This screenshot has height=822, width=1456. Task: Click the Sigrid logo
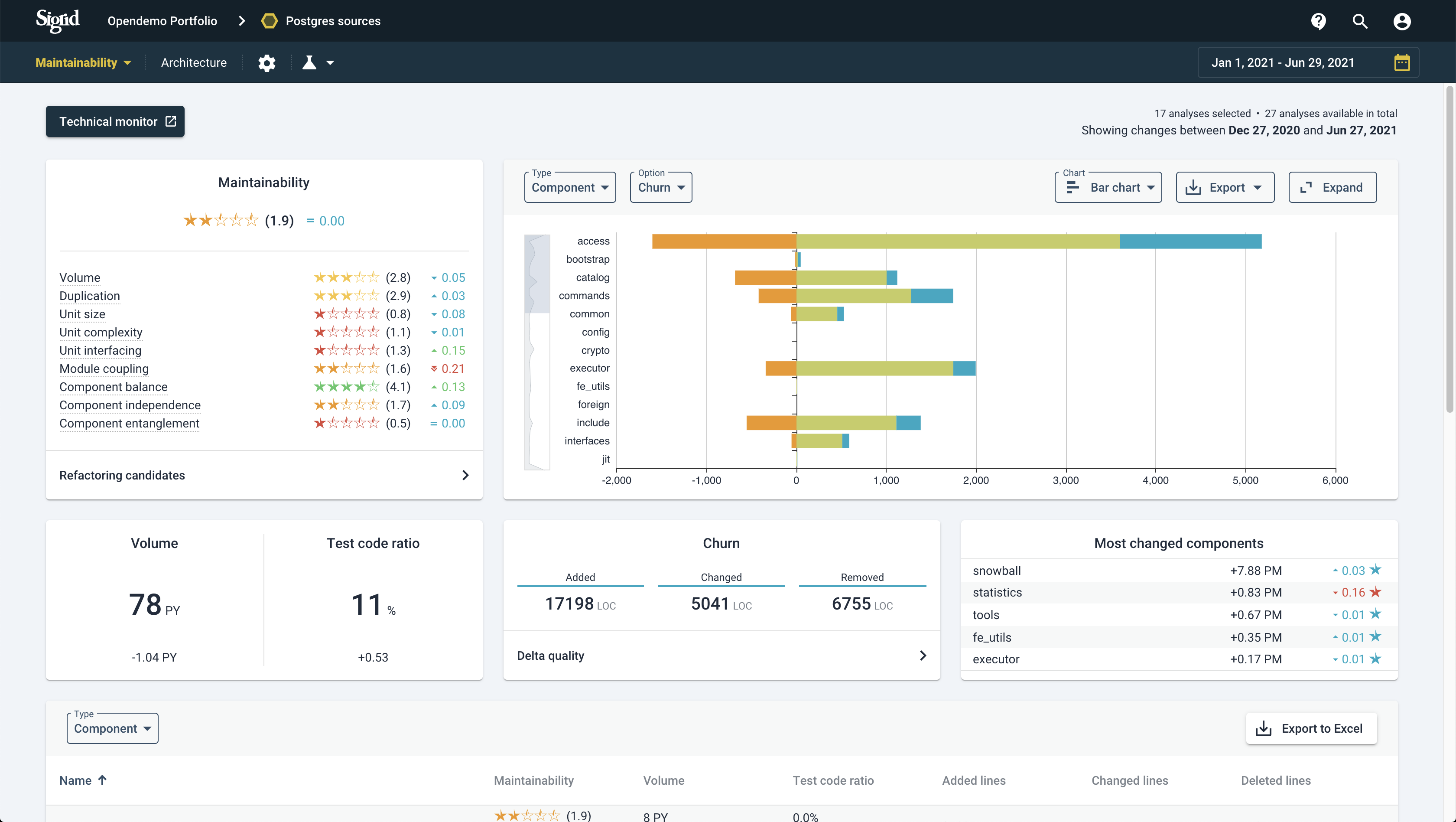[58, 20]
